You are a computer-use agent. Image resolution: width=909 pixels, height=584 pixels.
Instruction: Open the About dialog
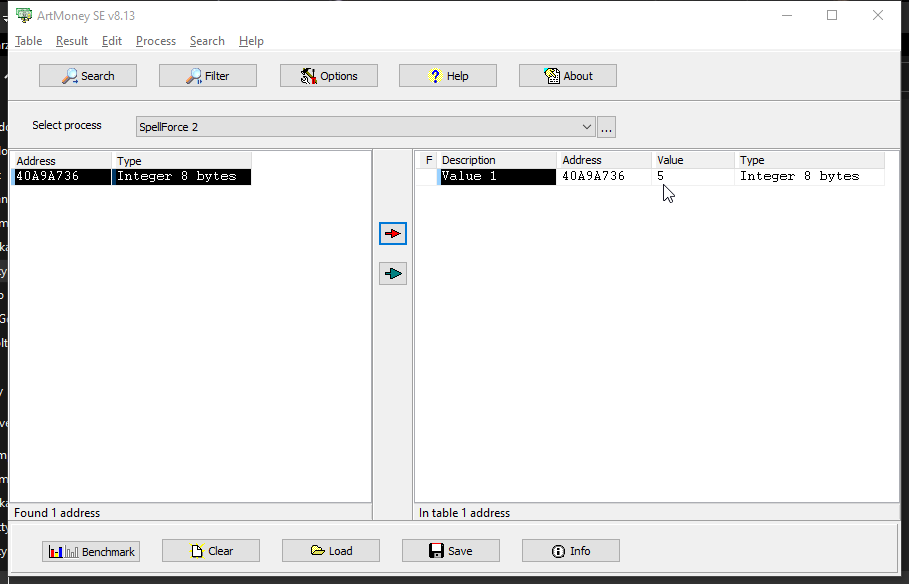coord(568,75)
